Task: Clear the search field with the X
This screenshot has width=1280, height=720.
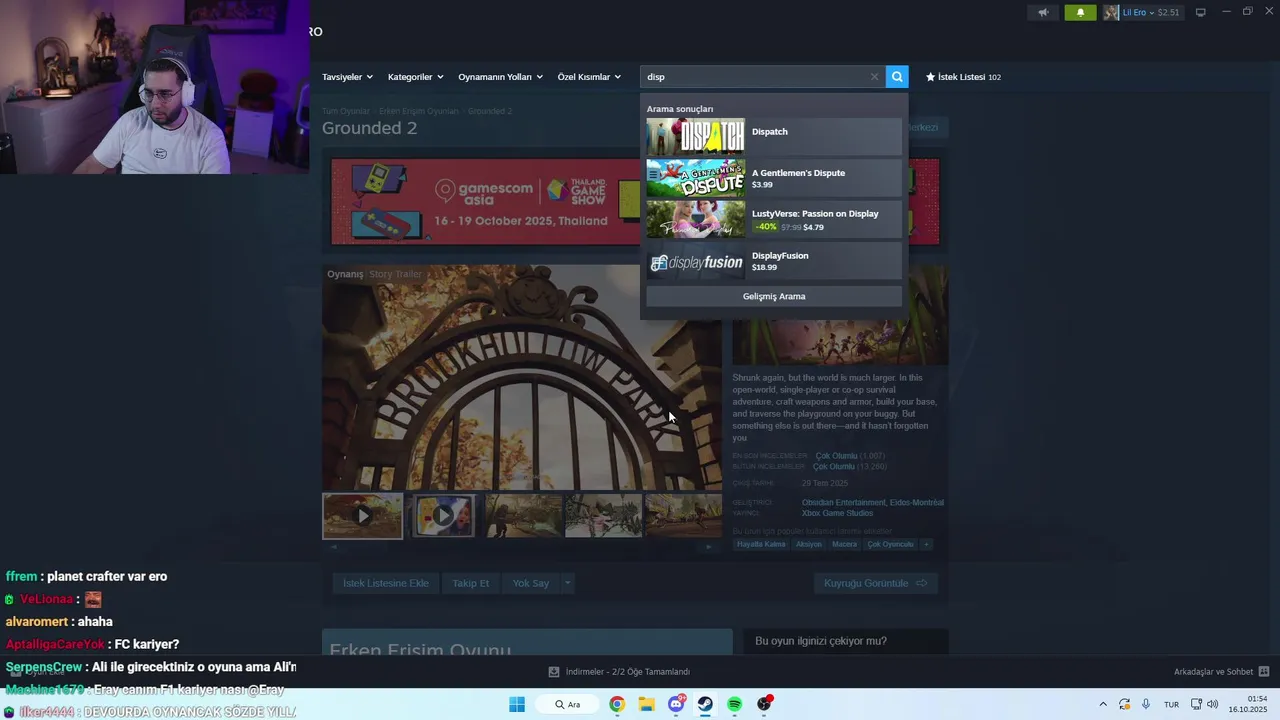Action: point(874,77)
